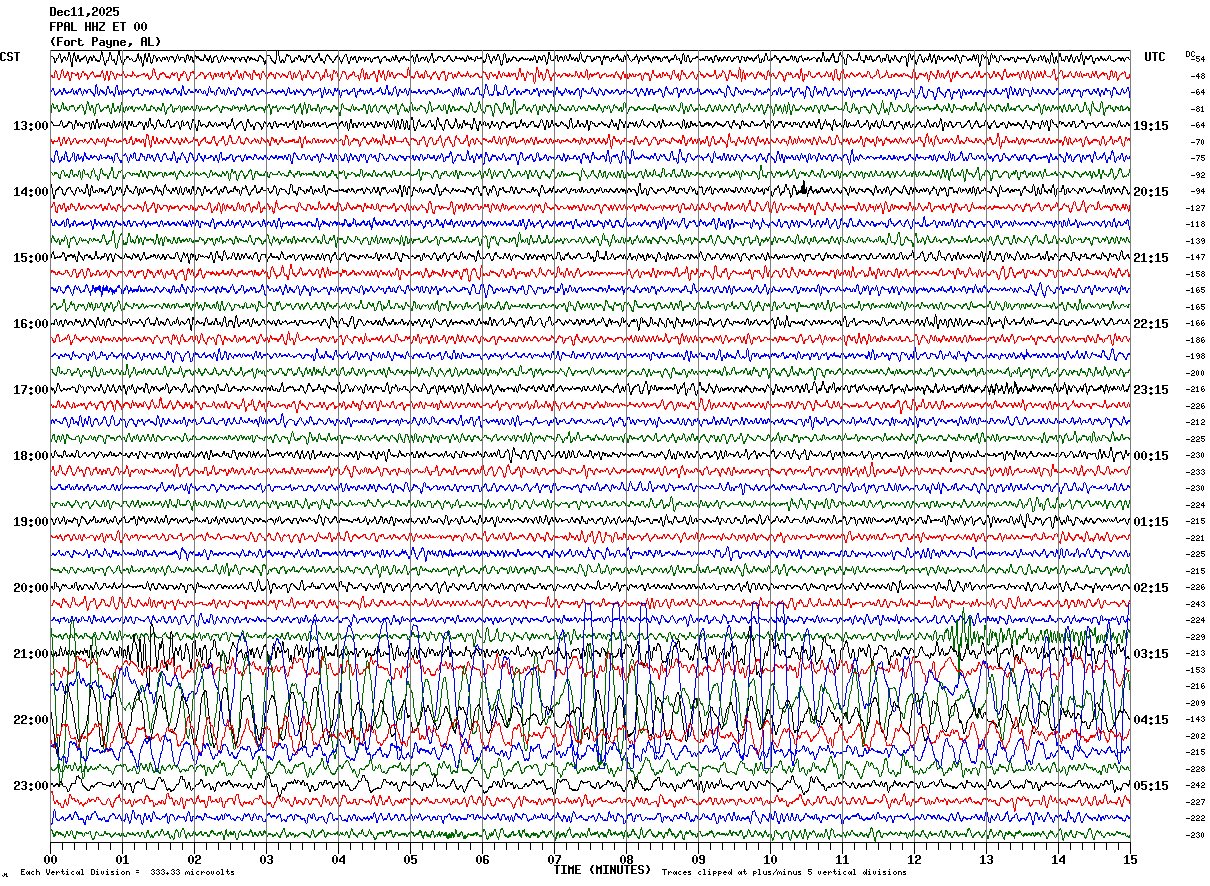Screen dimensions: 1210x886
Task: Click minute tick label 05 on time axis
Action: point(410,859)
